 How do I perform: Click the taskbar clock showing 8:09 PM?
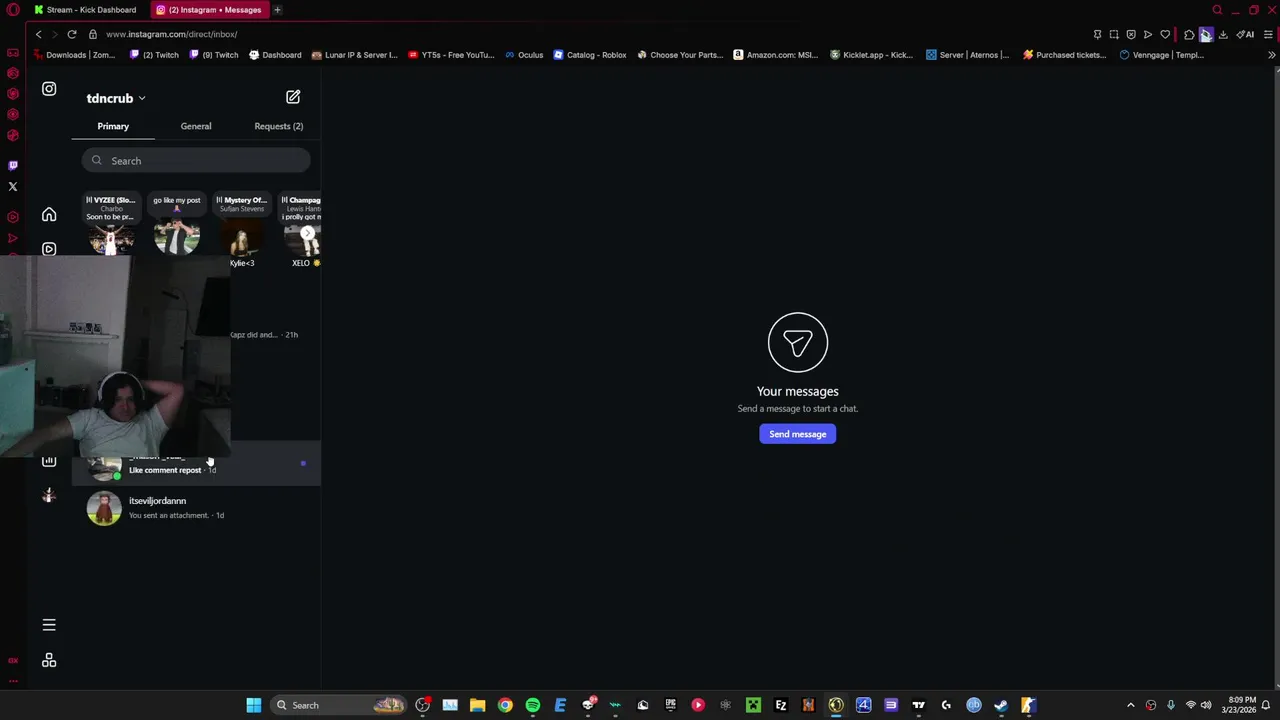pos(1239,705)
